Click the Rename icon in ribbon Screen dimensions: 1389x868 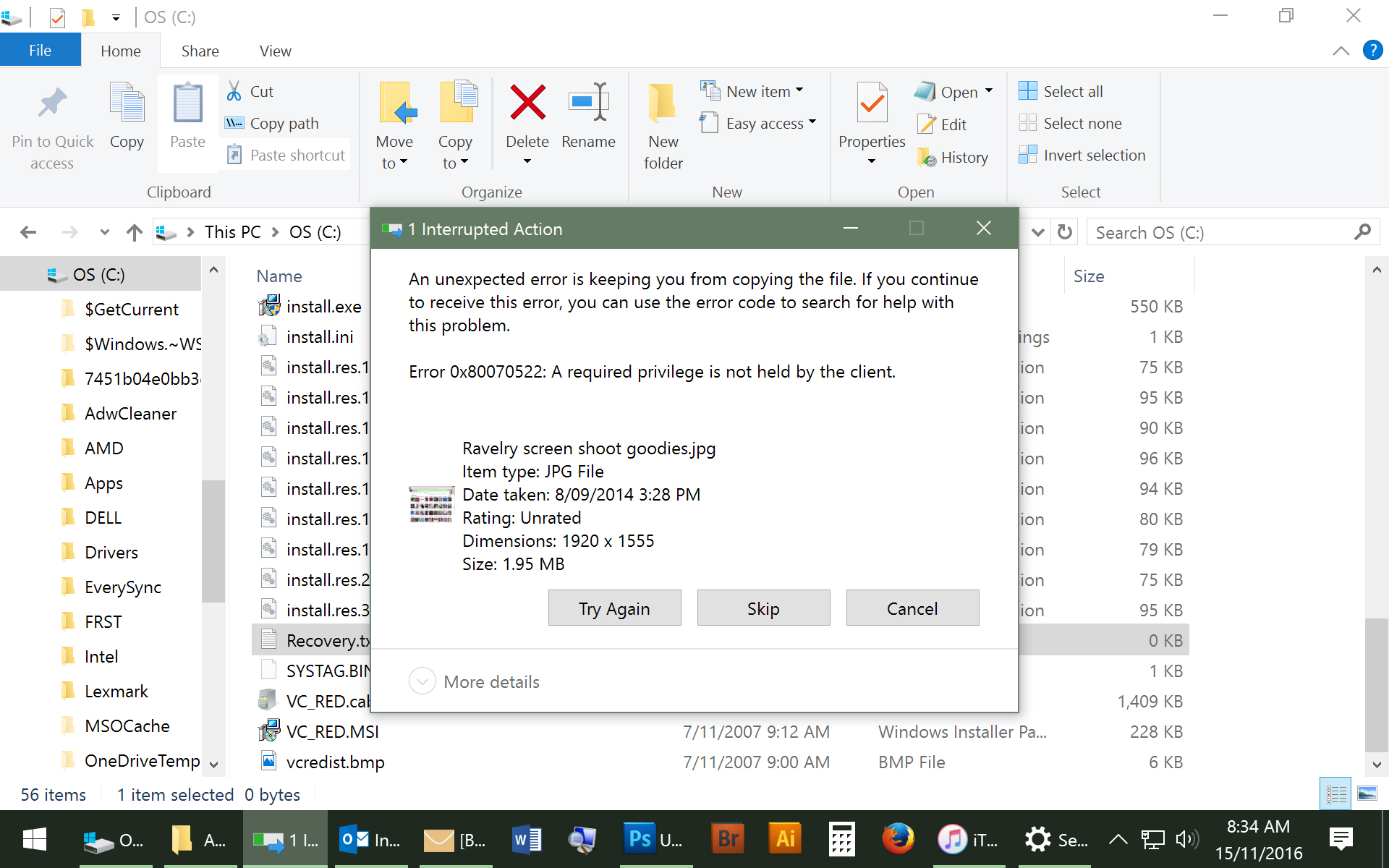[x=588, y=103]
